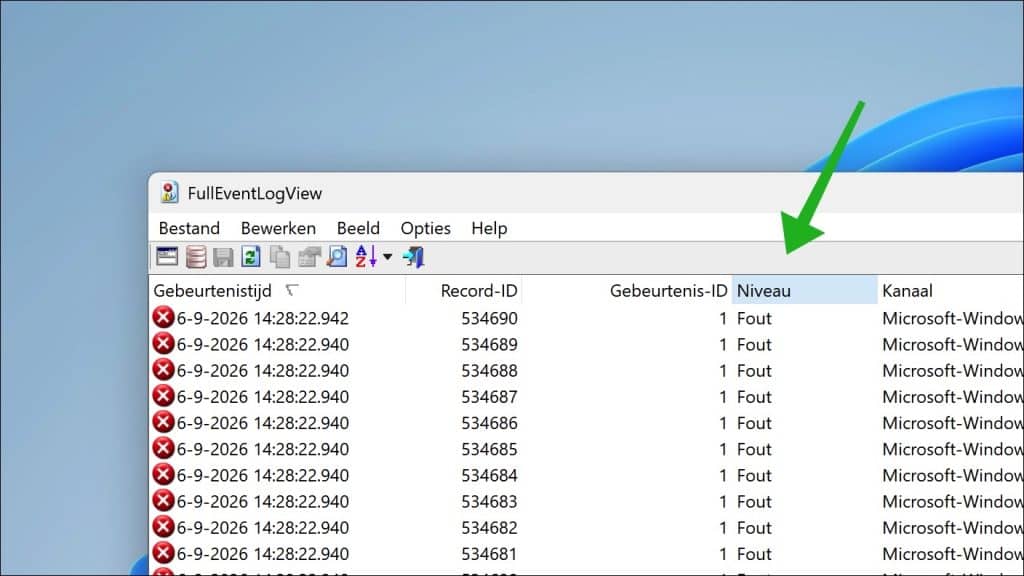Screen dimensions: 1024x576
Task: Click the Fout level in row 534690
Action: [x=754, y=318]
